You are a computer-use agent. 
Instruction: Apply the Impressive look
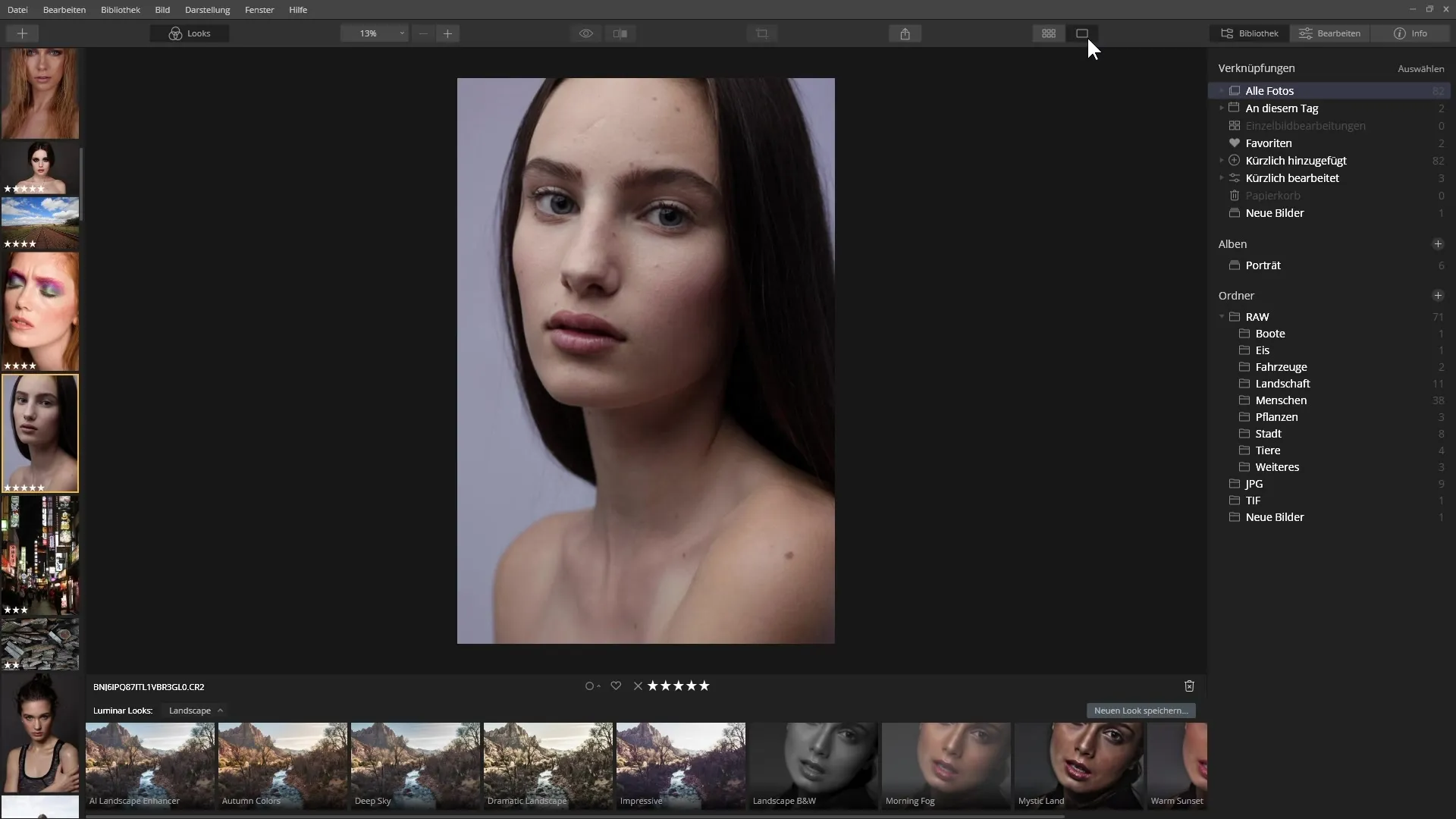point(681,766)
